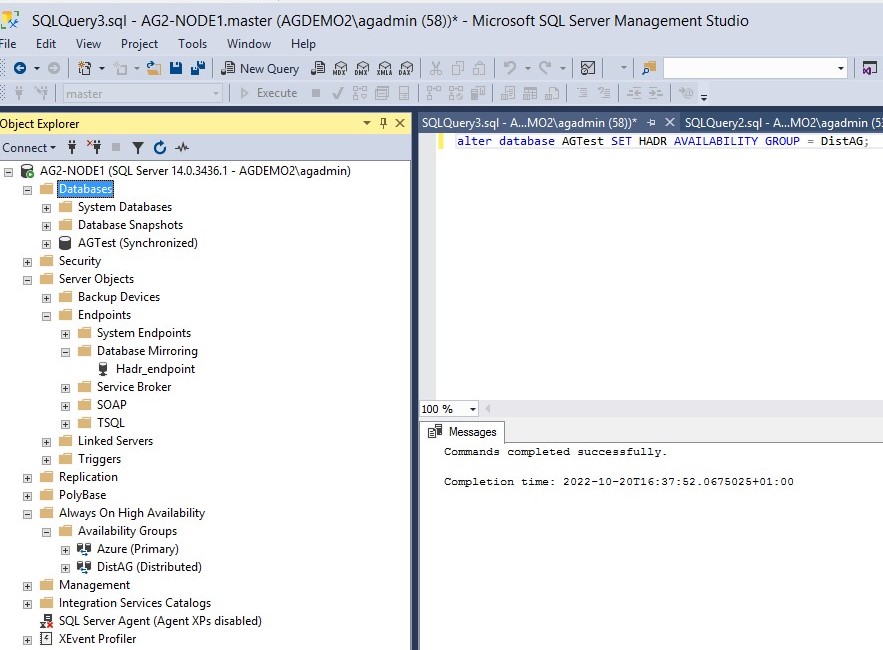Click the Save All toolbar icon

[x=197, y=68]
